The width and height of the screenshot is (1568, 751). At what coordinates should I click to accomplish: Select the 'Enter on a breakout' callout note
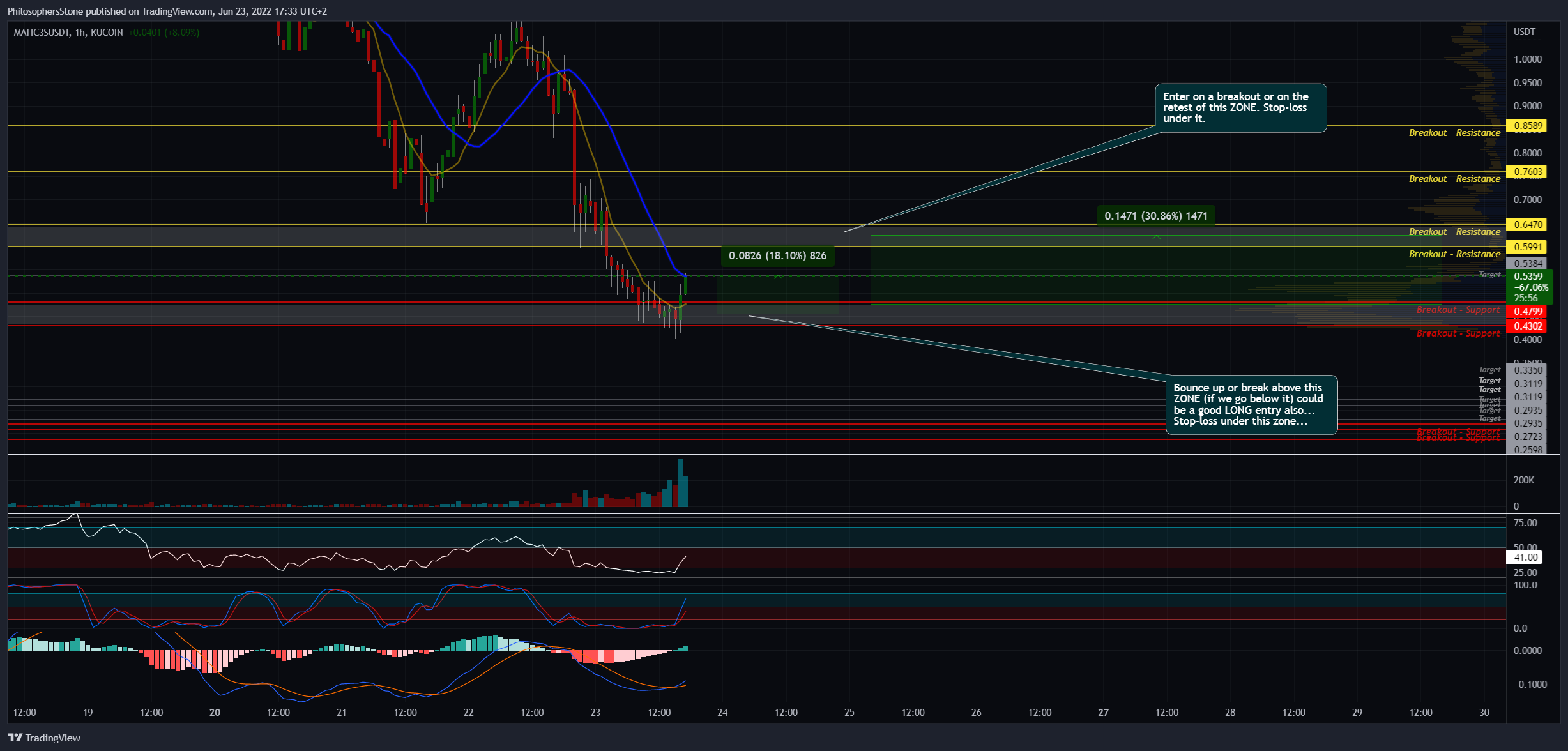(1240, 107)
